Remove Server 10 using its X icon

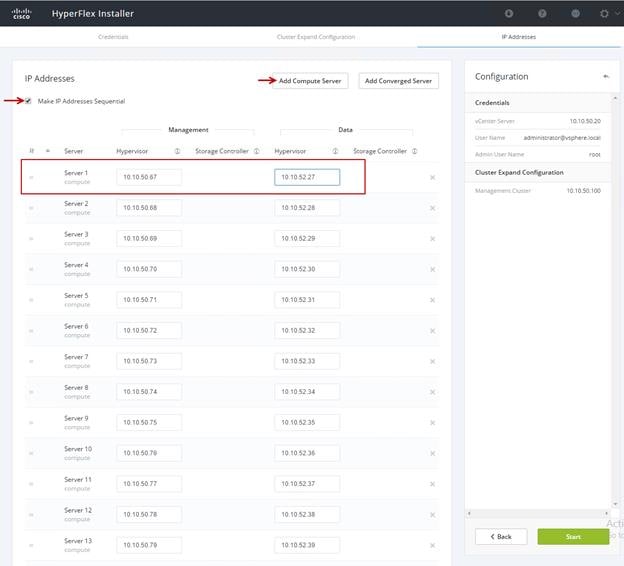(433, 453)
